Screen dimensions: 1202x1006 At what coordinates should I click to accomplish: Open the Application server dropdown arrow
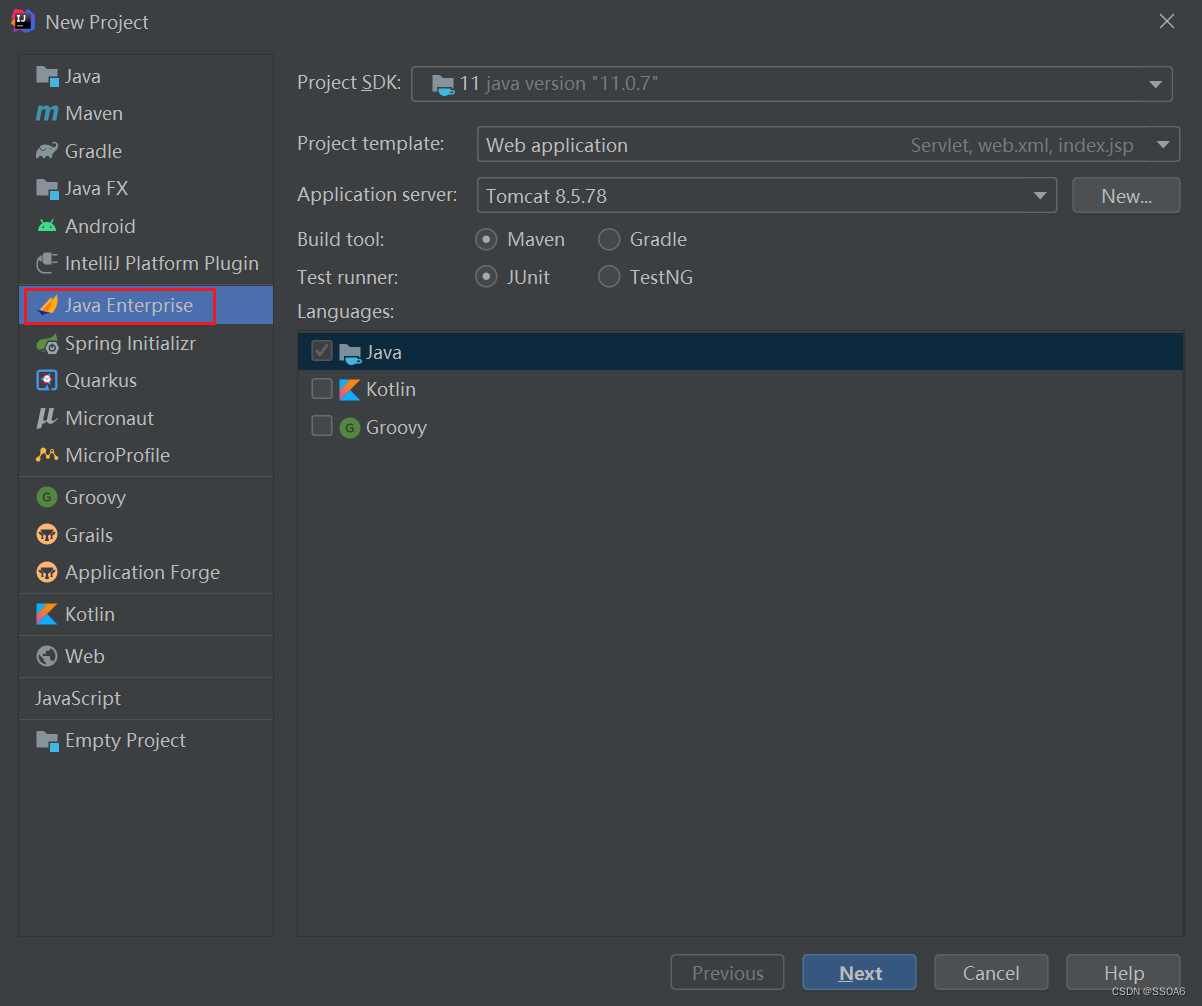coord(1040,196)
